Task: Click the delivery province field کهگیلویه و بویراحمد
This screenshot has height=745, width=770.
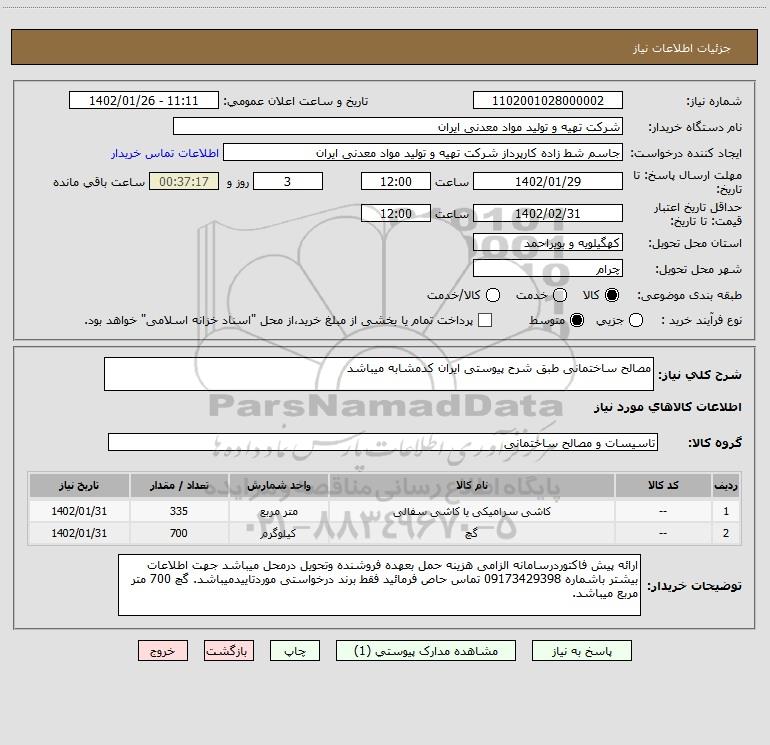Action: [x=548, y=243]
